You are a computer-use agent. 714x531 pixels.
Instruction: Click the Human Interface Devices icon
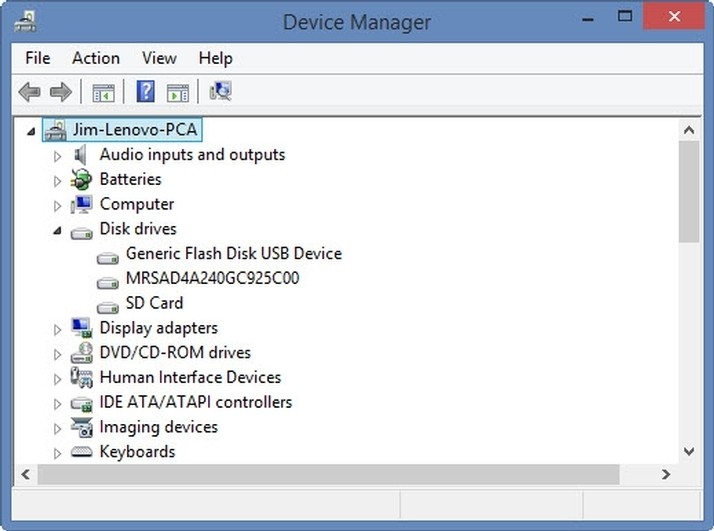pos(82,378)
